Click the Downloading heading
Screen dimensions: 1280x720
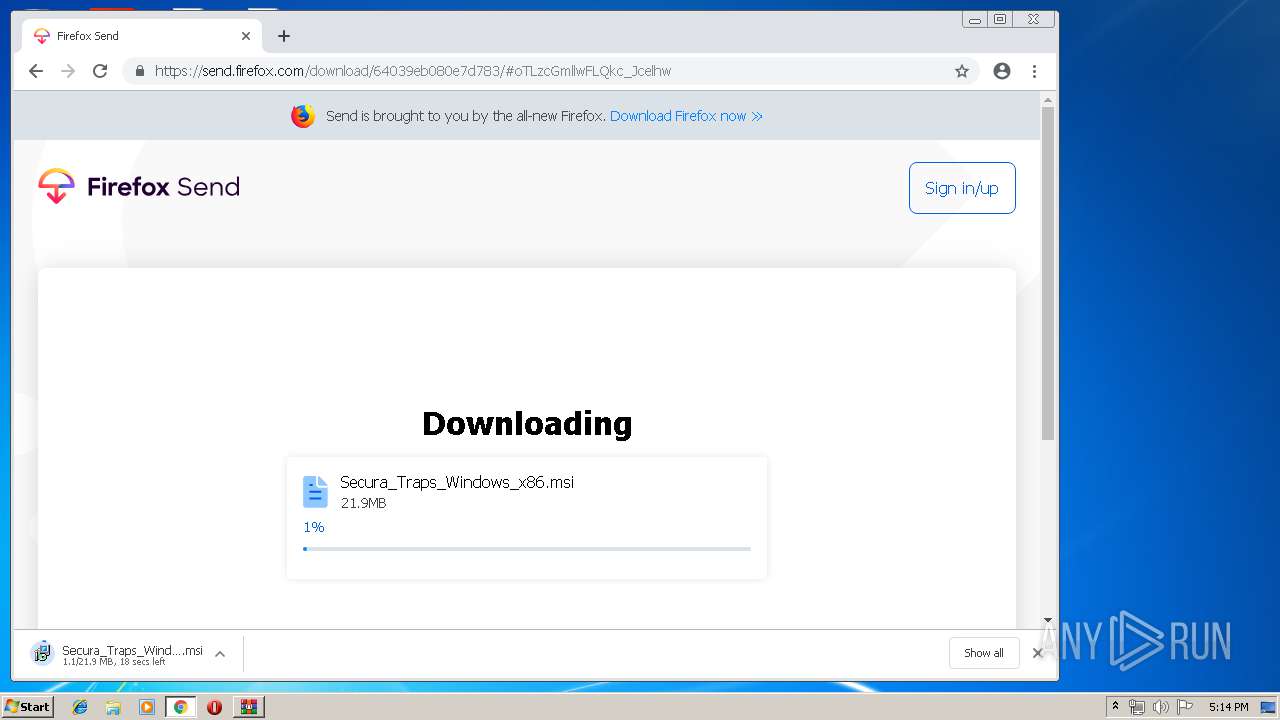[x=527, y=423]
